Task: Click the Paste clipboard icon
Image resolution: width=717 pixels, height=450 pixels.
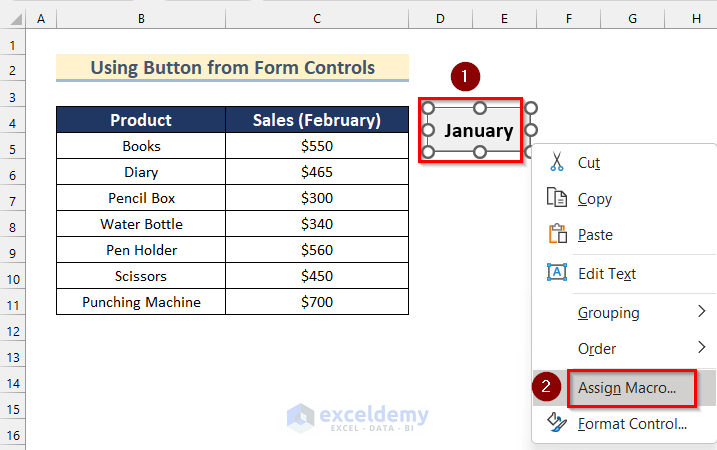Action: point(557,235)
